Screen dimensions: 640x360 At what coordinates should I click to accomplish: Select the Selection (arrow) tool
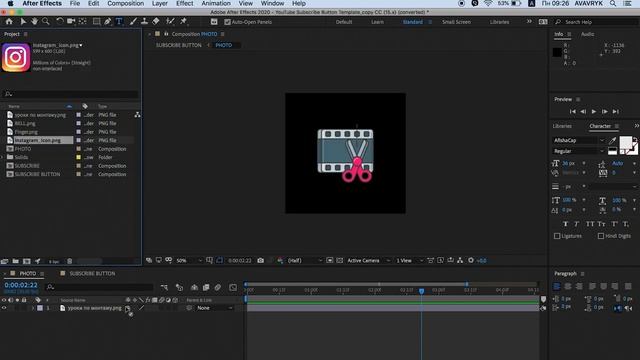[23, 22]
